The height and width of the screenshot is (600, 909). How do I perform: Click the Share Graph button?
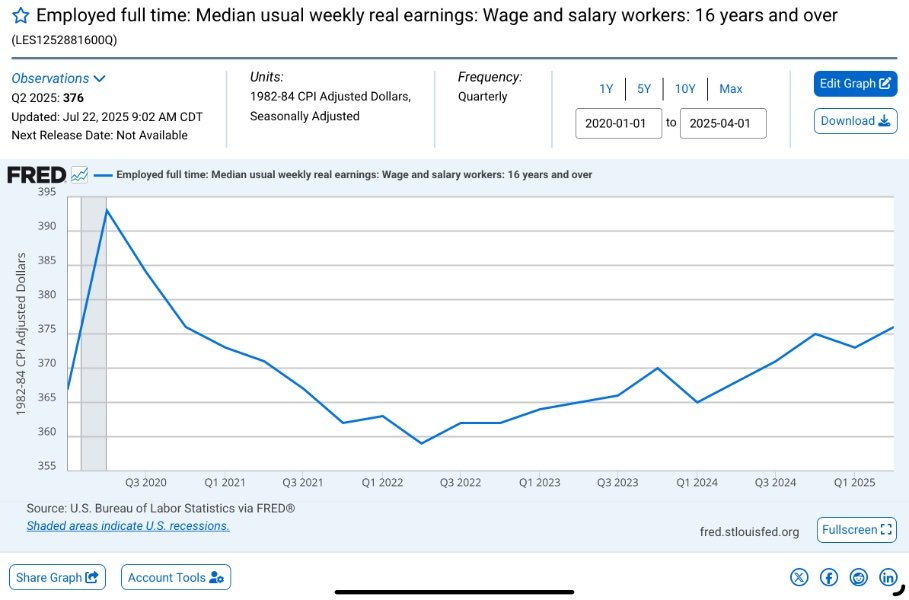tap(59, 577)
